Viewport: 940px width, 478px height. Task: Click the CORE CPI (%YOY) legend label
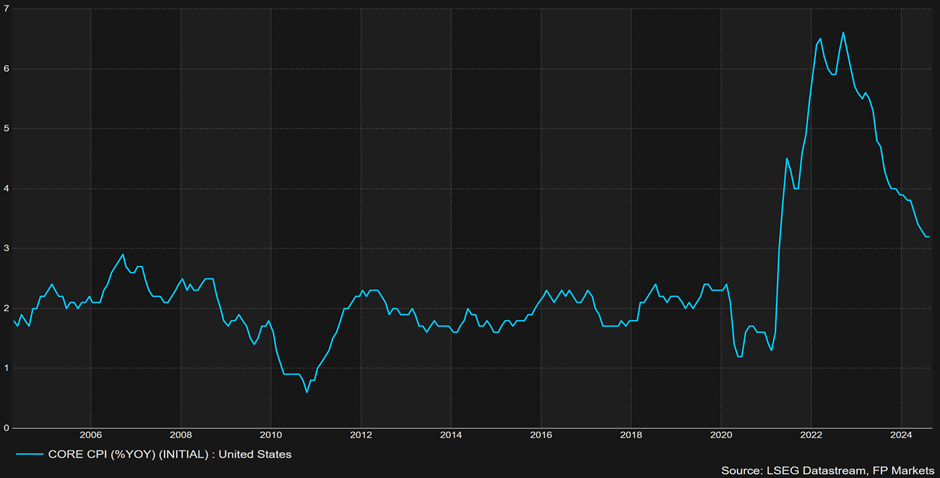pyautogui.click(x=170, y=455)
